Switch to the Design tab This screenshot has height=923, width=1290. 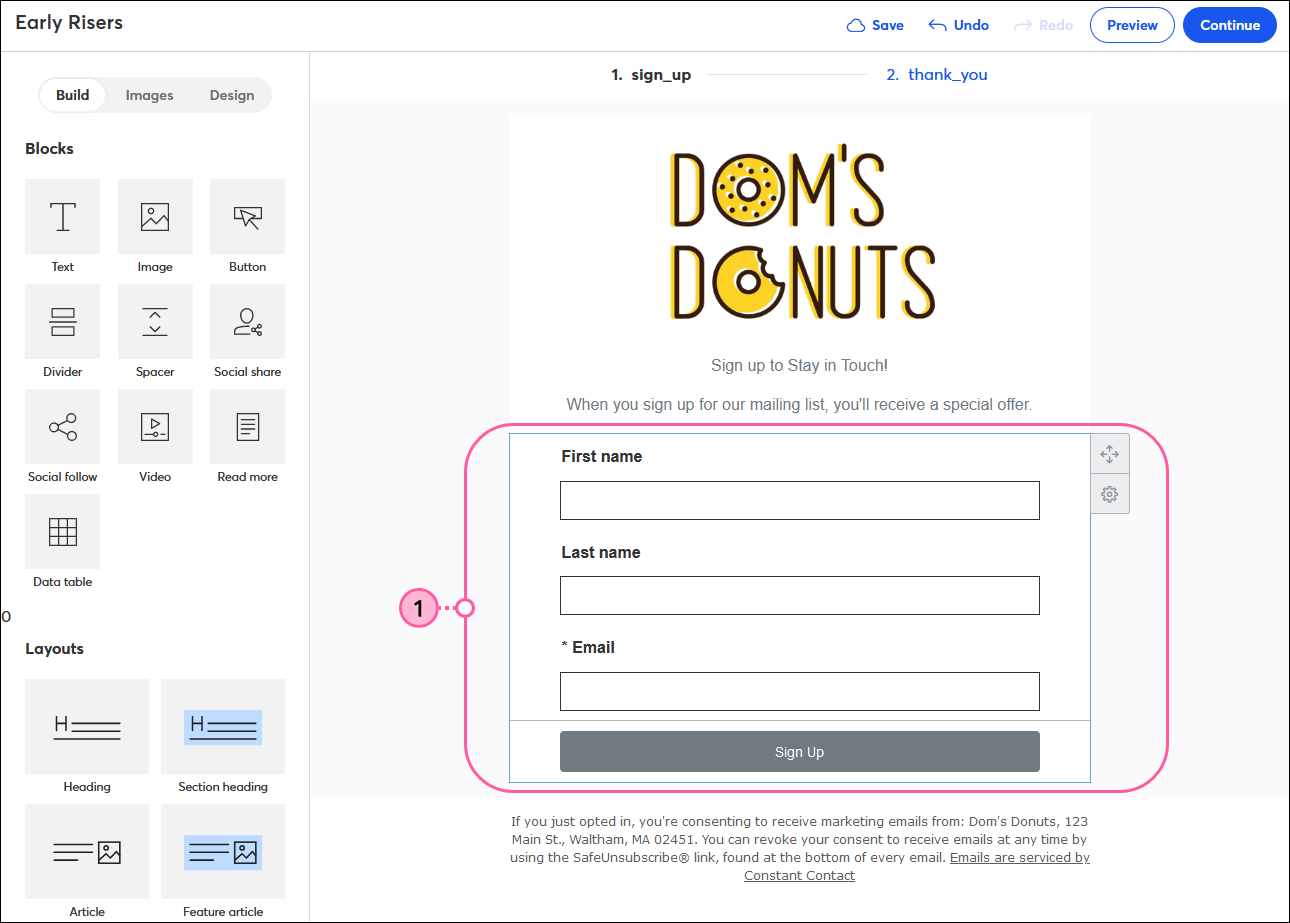[232, 95]
